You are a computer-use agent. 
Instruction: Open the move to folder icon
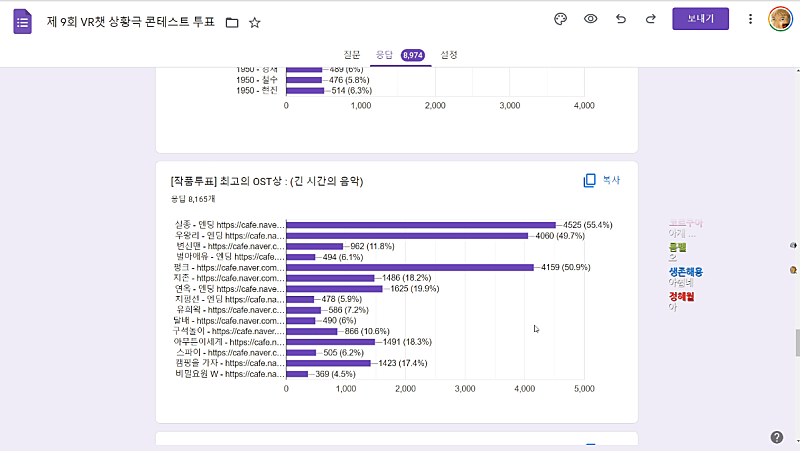(x=232, y=22)
